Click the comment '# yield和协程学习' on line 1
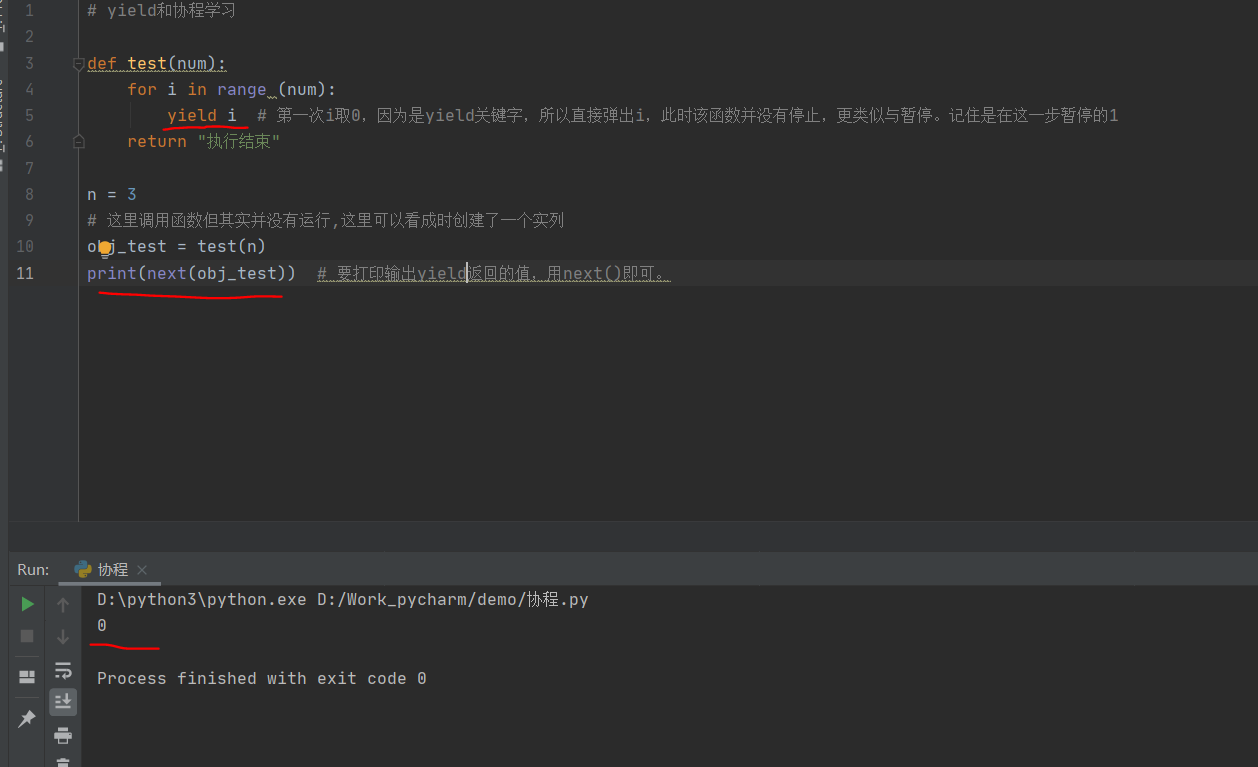The width and height of the screenshot is (1258, 767). pos(161,12)
